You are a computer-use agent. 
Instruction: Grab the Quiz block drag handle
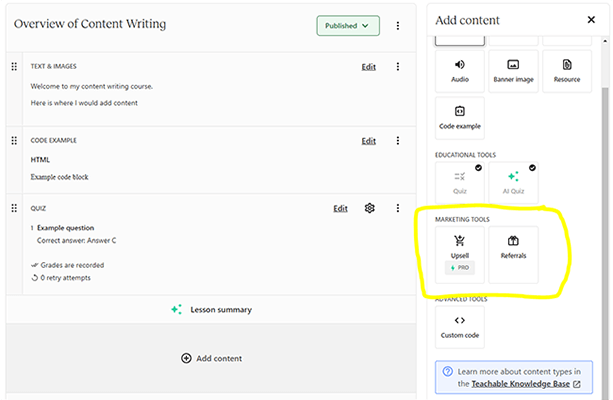14,208
